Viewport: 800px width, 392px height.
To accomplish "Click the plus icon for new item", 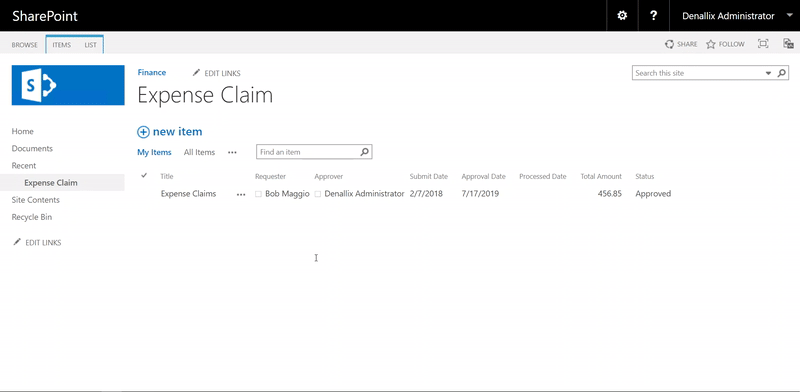I will point(143,132).
